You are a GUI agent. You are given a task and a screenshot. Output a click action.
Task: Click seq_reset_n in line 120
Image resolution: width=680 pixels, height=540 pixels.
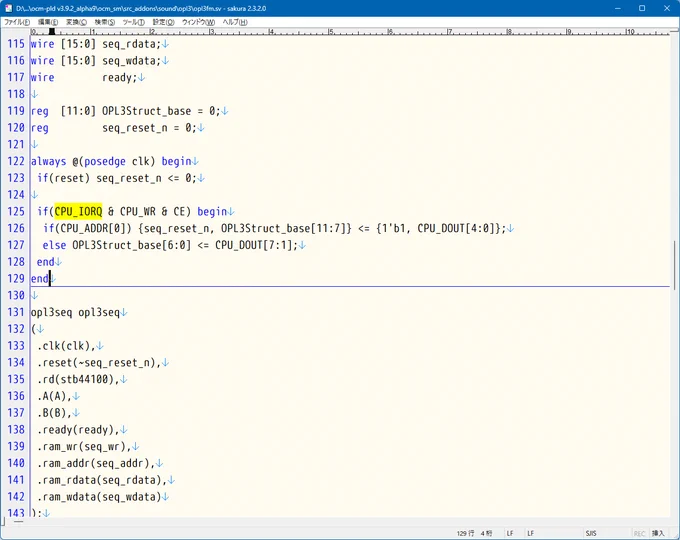134,128
